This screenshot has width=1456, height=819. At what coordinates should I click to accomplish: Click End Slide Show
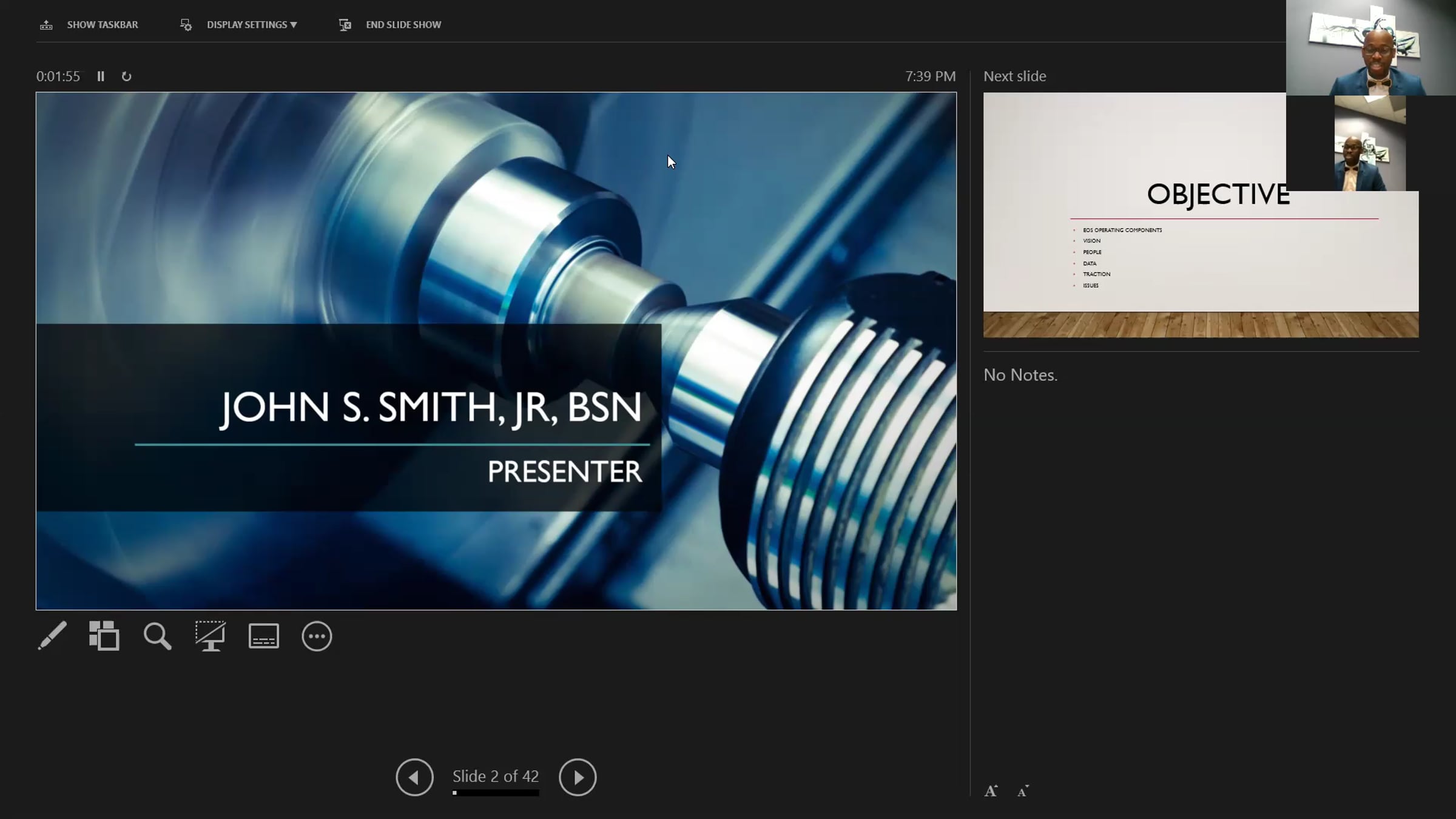pyautogui.click(x=403, y=25)
